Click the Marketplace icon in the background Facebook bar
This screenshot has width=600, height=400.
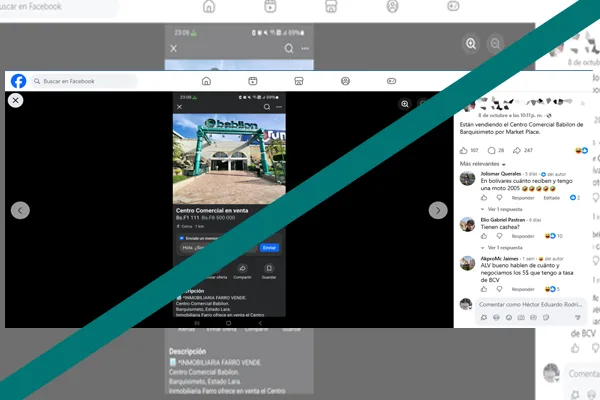[x=331, y=6]
